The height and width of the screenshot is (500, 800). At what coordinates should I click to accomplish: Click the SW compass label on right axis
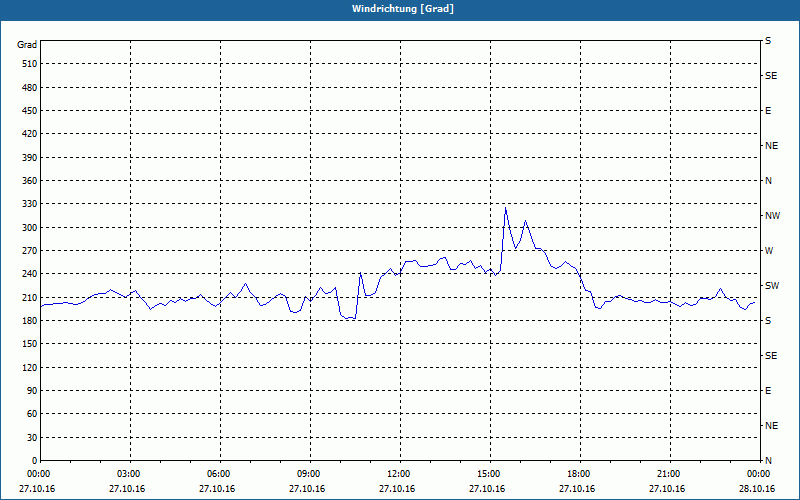click(x=772, y=286)
